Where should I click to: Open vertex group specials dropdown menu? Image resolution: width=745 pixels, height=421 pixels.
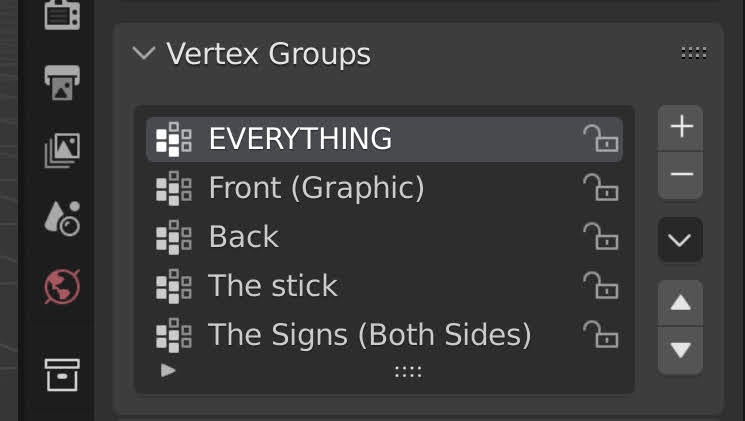681,240
